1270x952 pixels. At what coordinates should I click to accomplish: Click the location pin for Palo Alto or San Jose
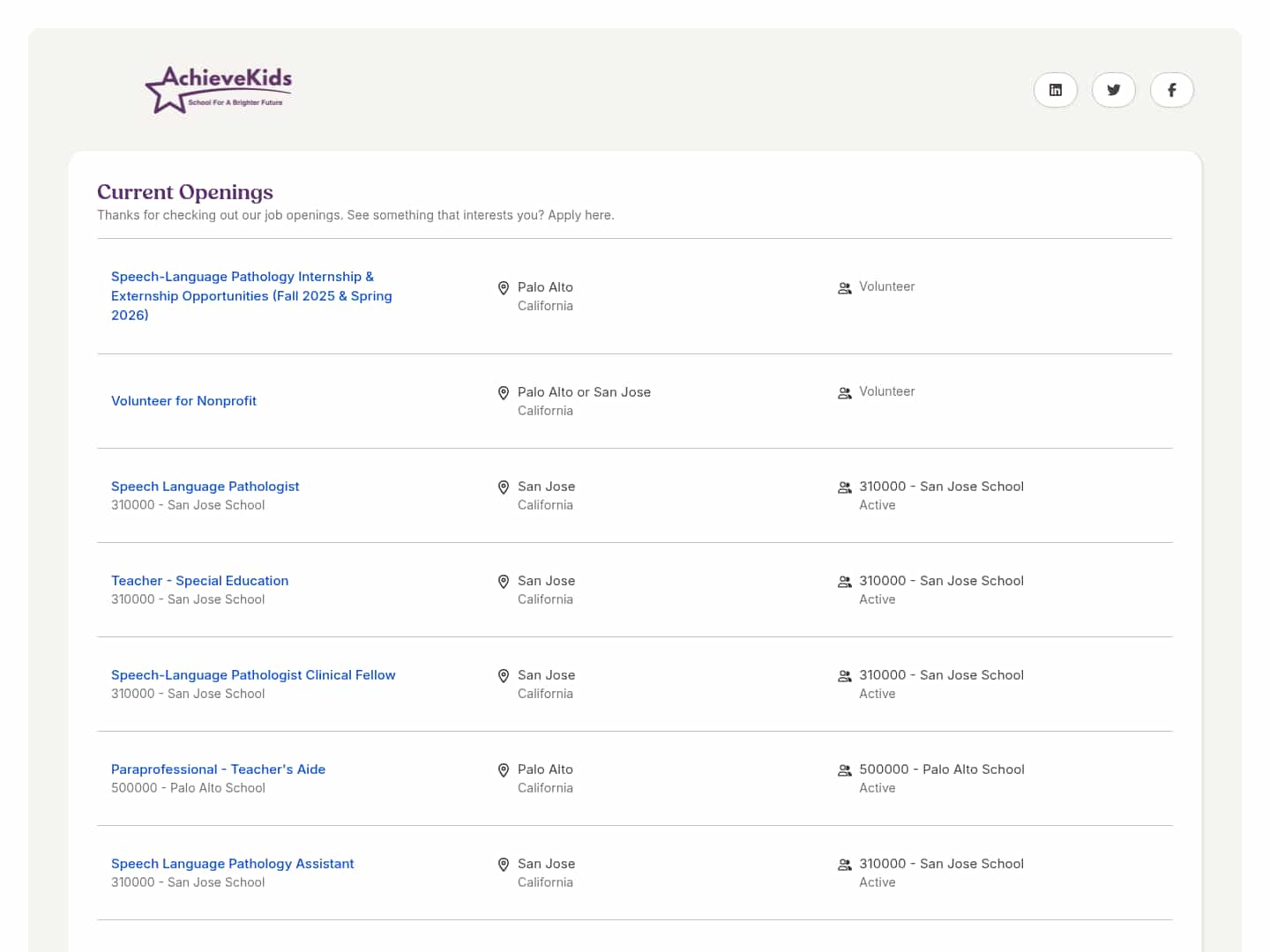(x=503, y=392)
